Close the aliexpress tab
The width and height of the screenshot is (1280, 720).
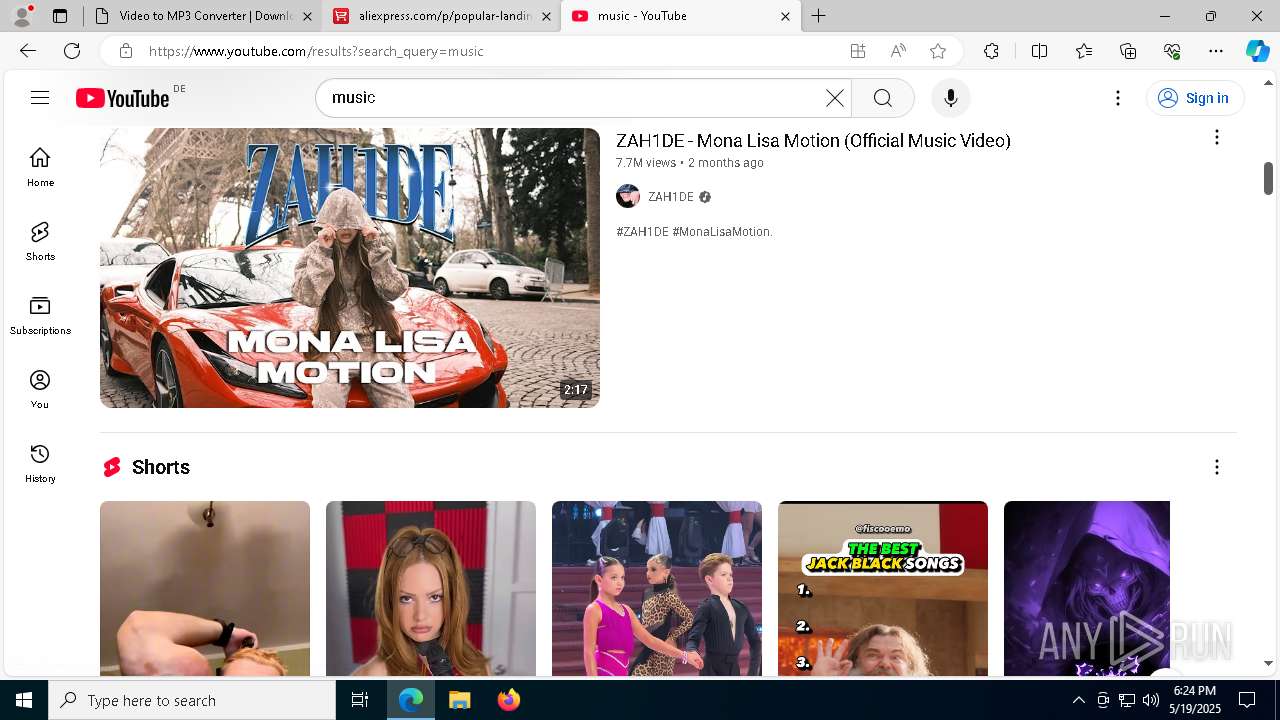coord(546,16)
